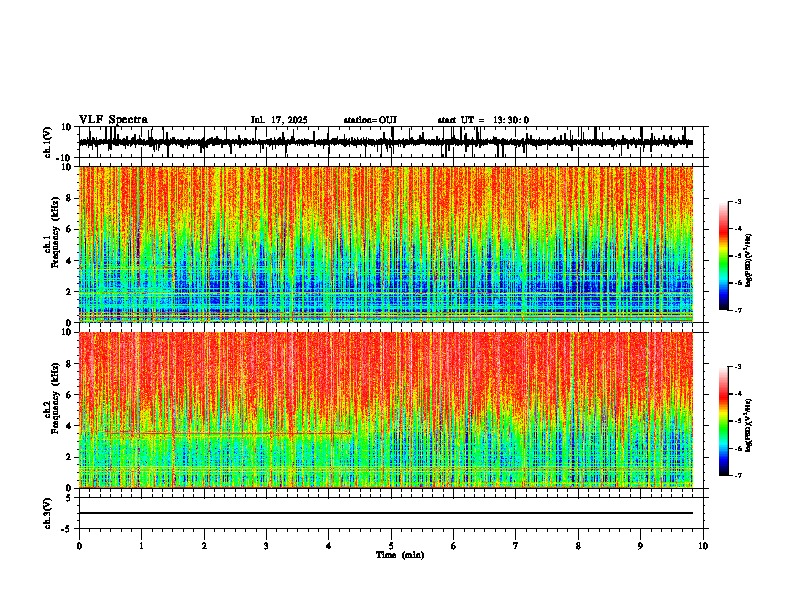The width and height of the screenshot is (792, 612).
Task: Click the 'VLF Spectra' title text
Action: [x=113, y=120]
